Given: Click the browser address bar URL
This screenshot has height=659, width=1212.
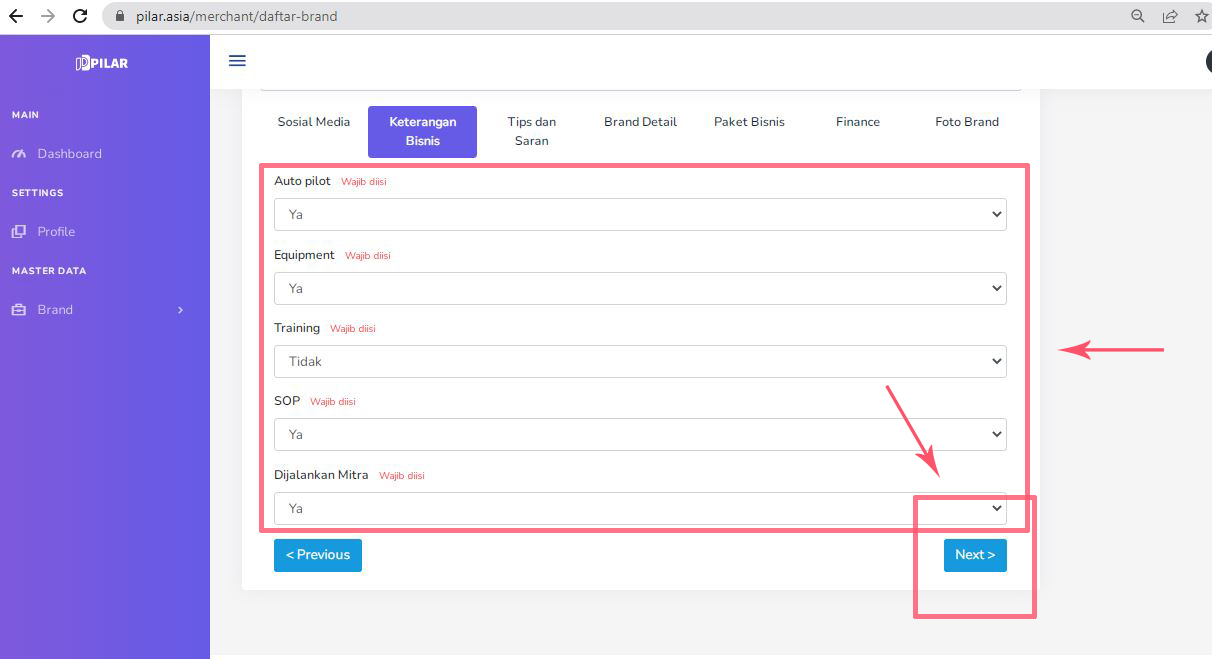Looking at the screenshot, I should pos(237,16).
